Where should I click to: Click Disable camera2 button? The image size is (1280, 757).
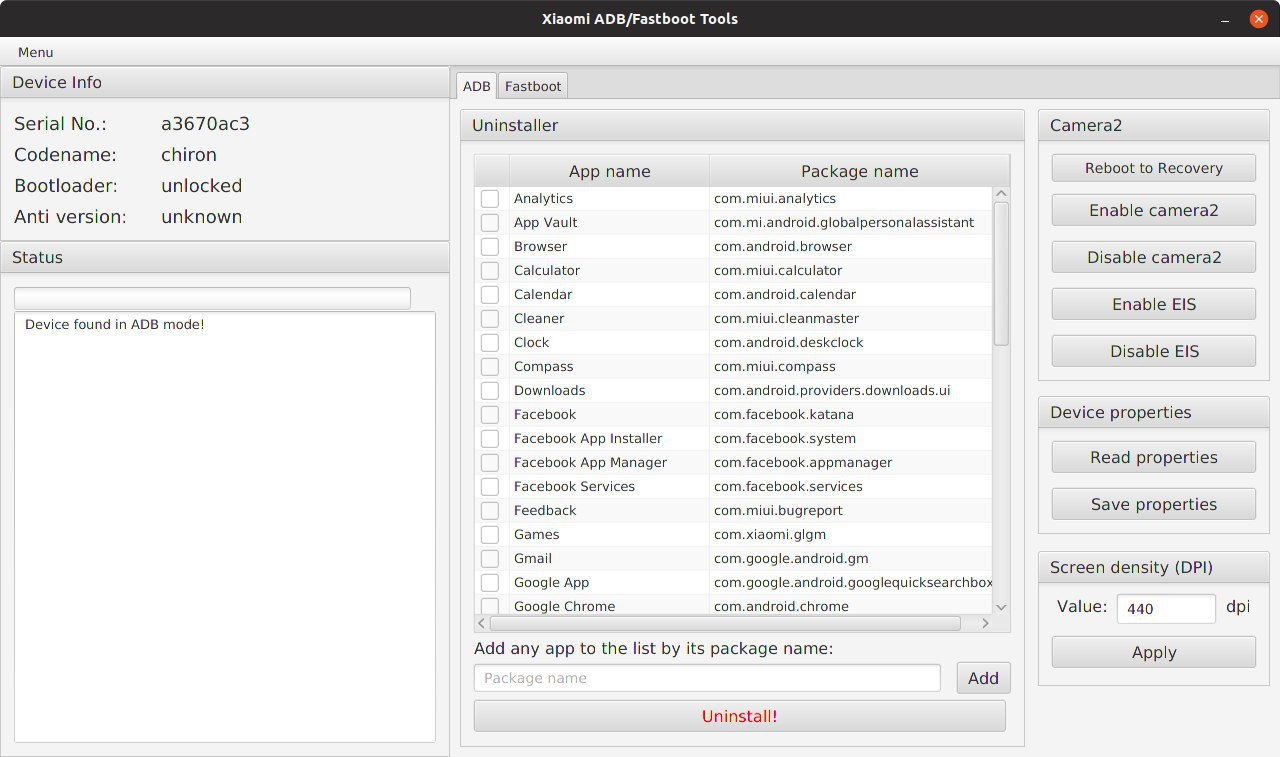(1153, 257)
